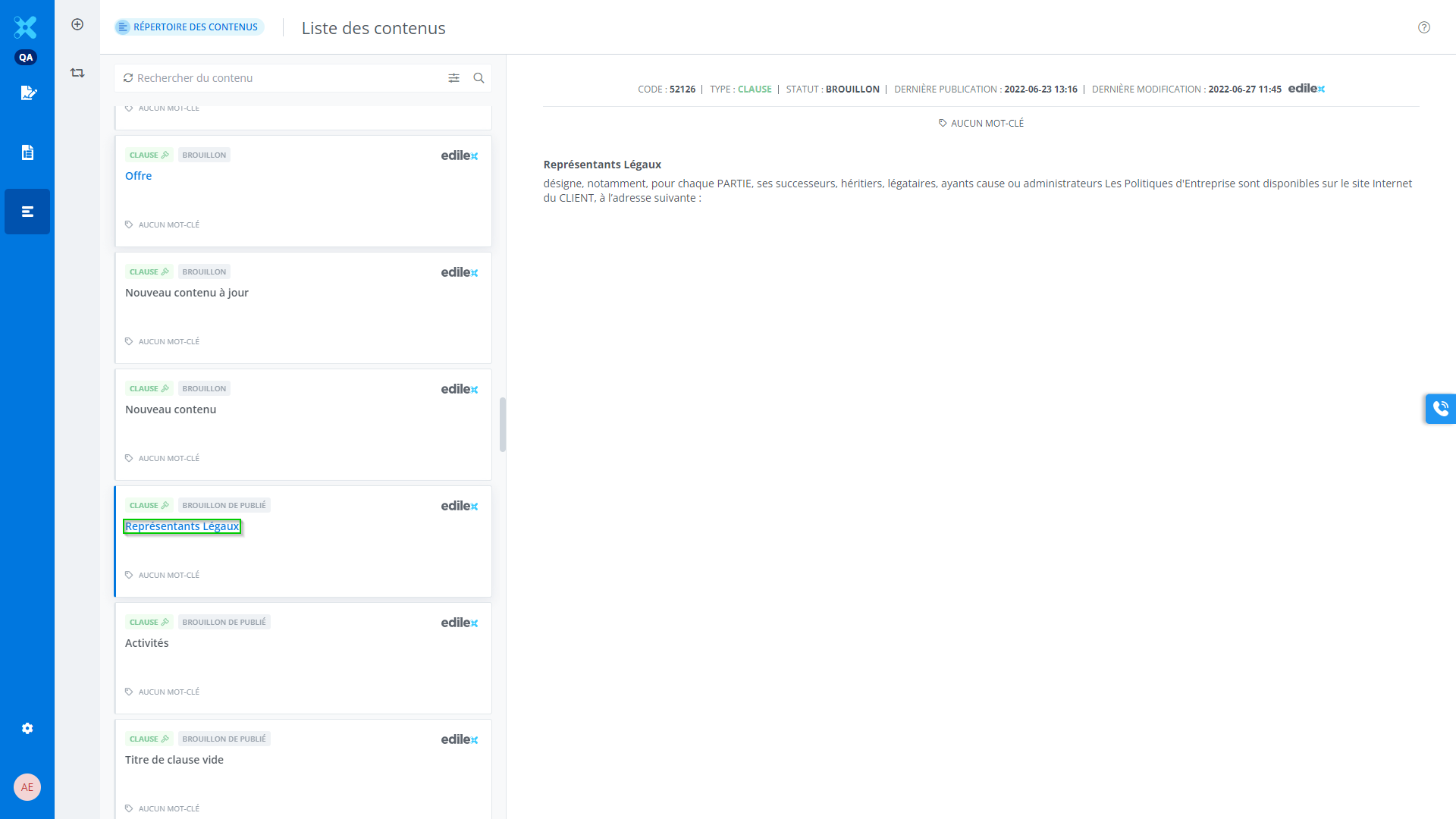Open the Activités clause card
Image resolution: width=1456 pixels, height=819 pixels.
click(x=147, y=643)
